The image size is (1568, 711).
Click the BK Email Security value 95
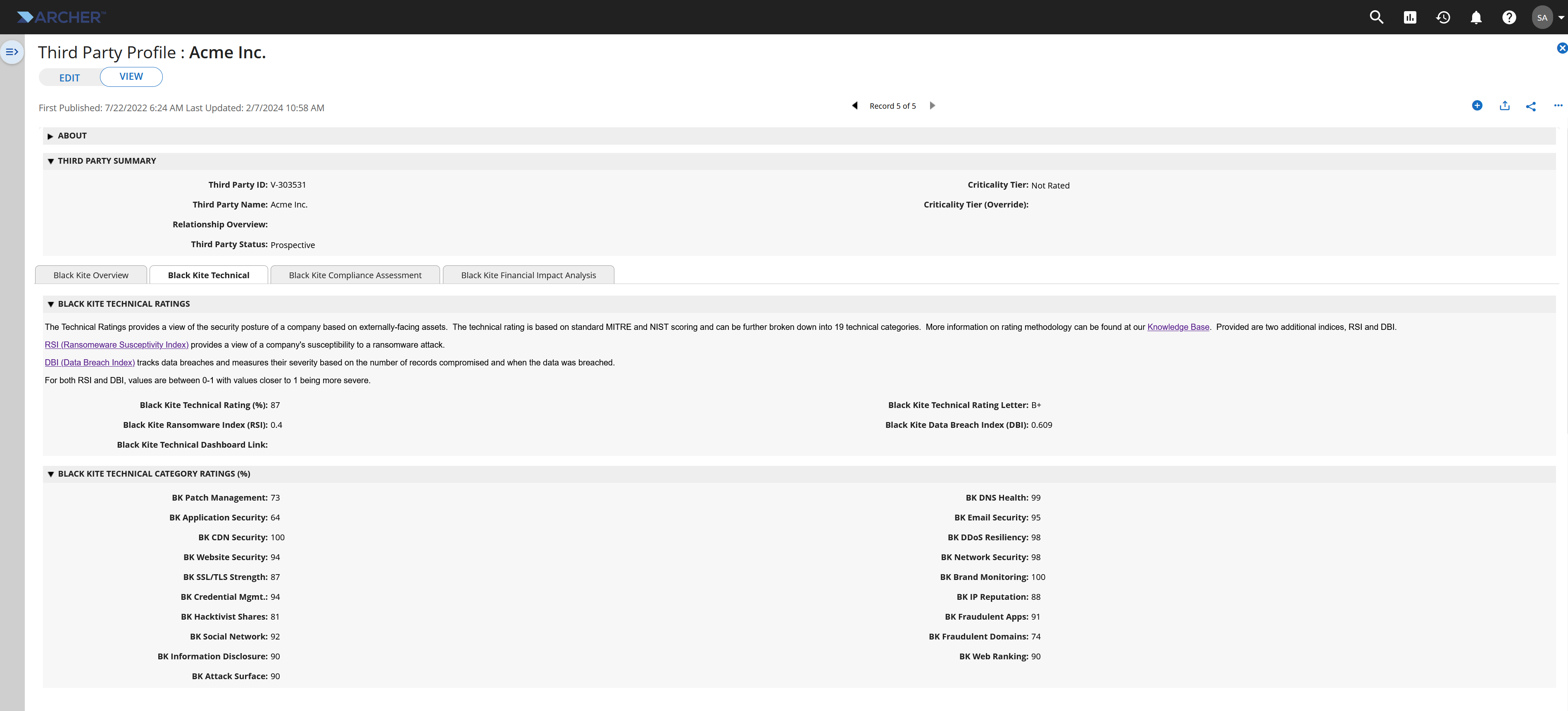tap(1036, 518)
